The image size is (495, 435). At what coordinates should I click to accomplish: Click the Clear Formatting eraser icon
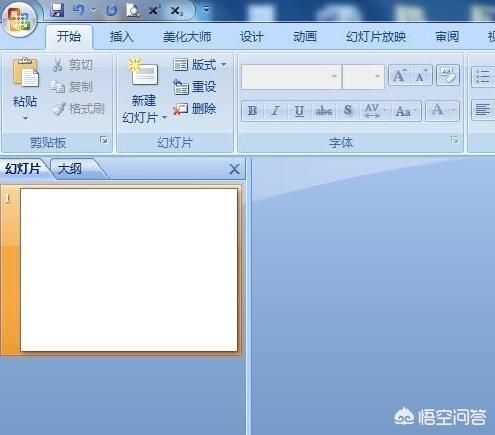(448, 75)
